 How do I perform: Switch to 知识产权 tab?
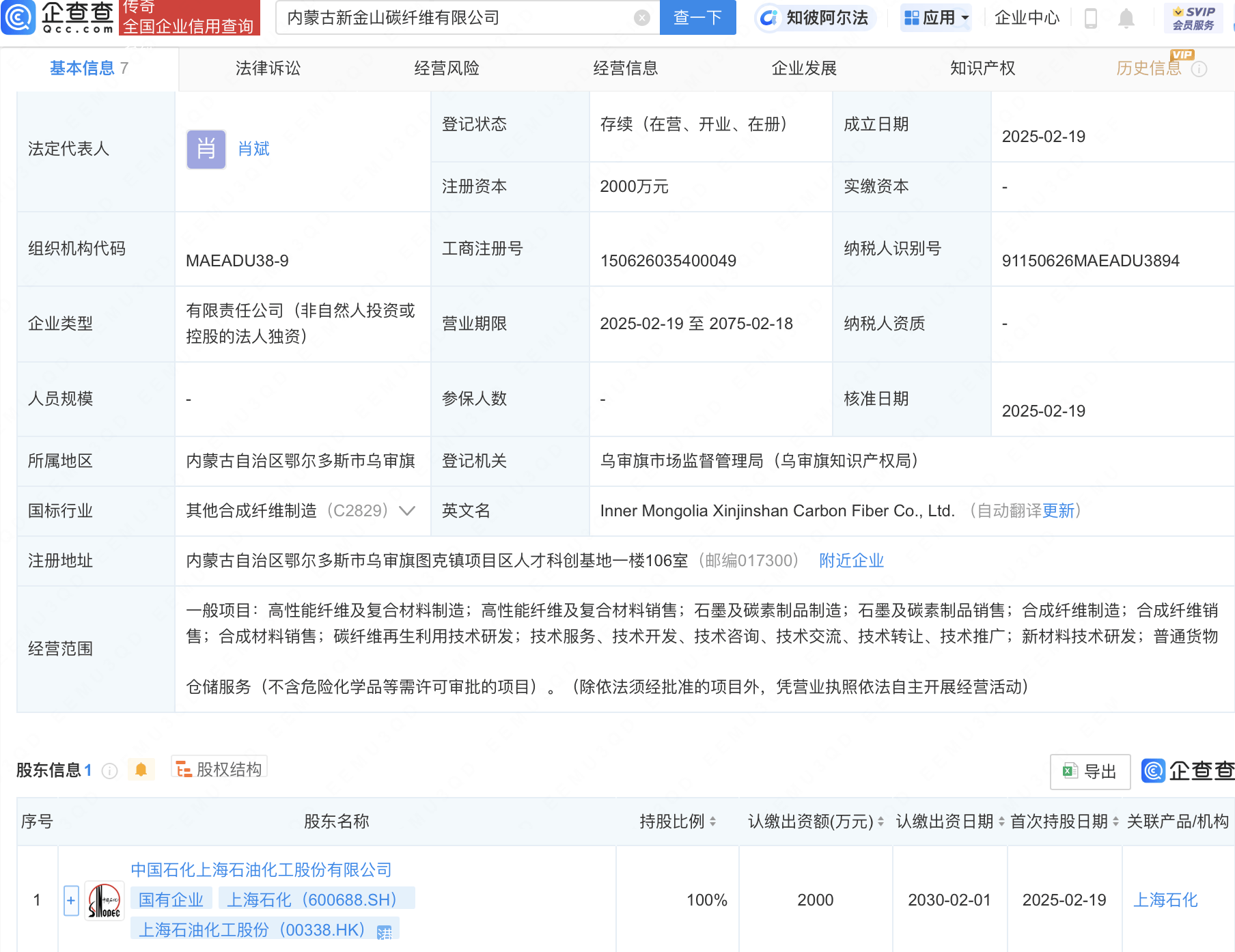[x=983, y=68]
